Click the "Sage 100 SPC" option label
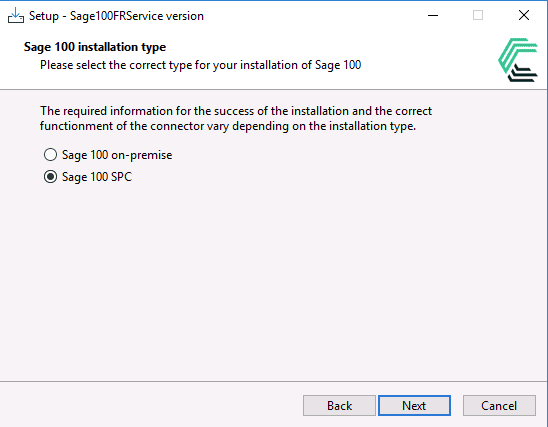Screen dimensions: 548x427 pos(97,177)
